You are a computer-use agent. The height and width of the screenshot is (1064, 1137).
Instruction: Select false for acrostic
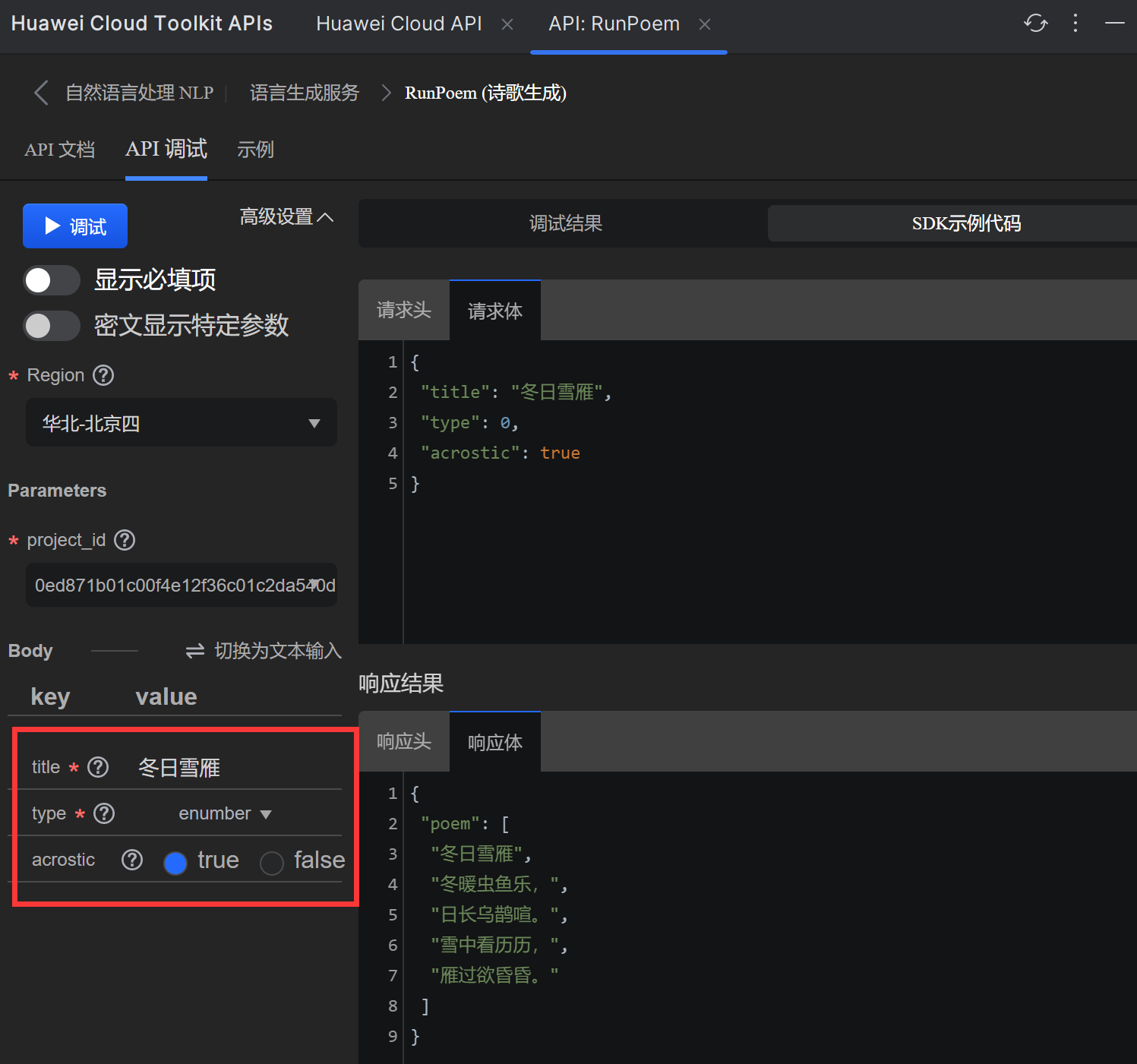[272, 863]
